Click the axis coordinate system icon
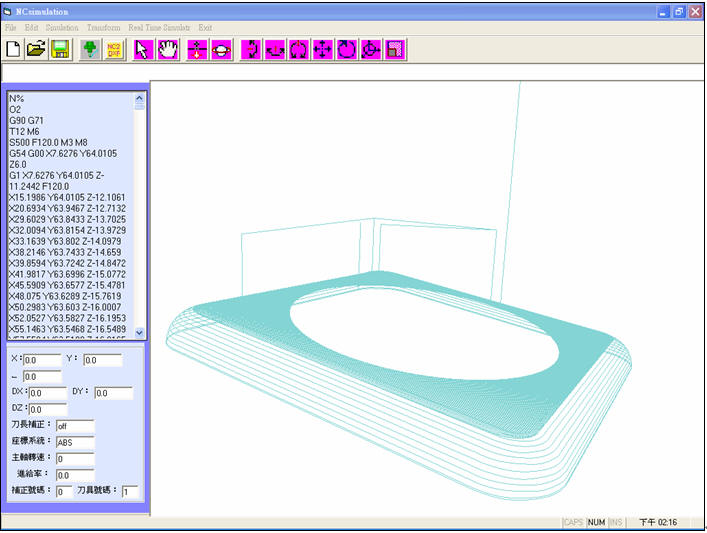This screenshot has width=707, height=533. [371, 49]
